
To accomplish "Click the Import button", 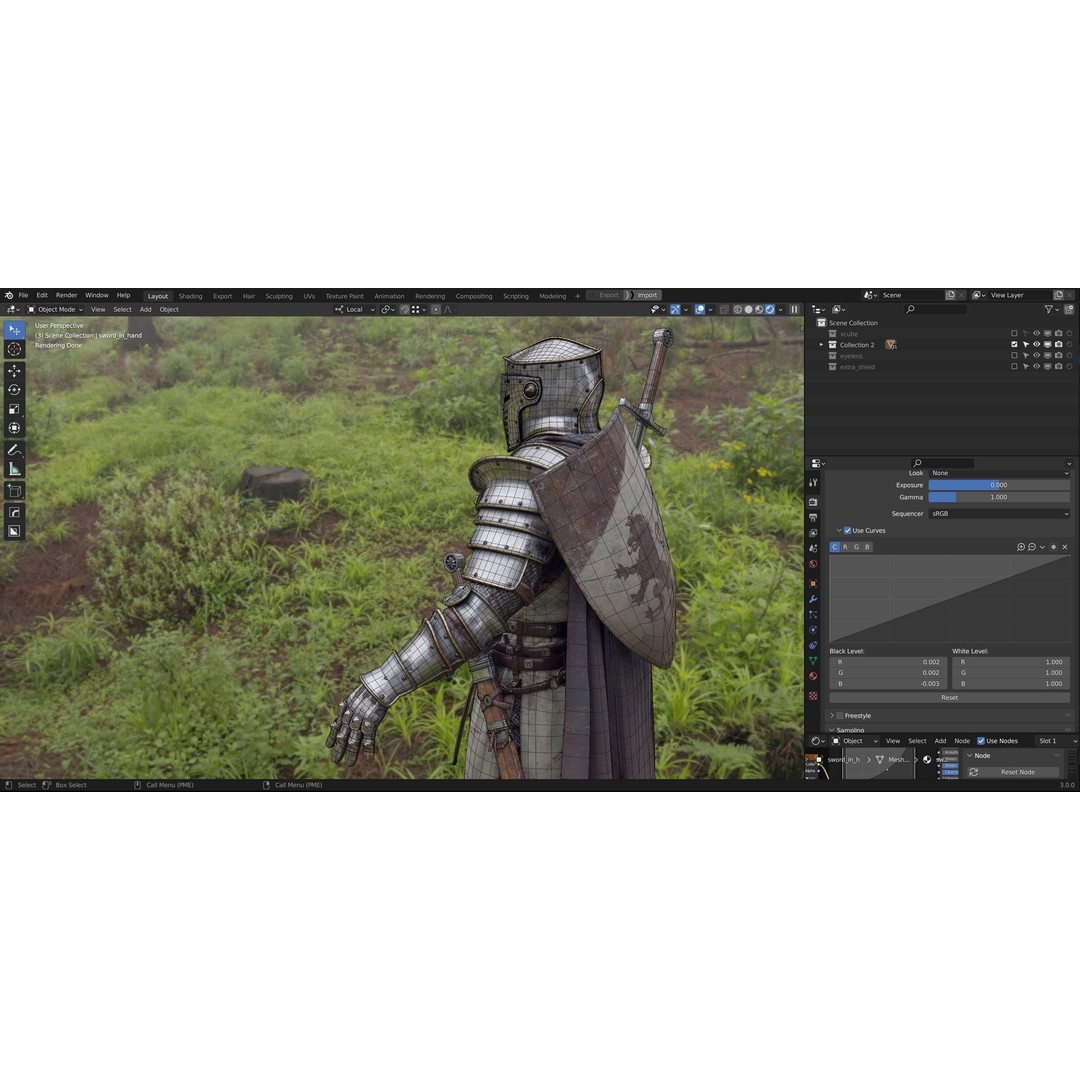I will pos(647,295).
